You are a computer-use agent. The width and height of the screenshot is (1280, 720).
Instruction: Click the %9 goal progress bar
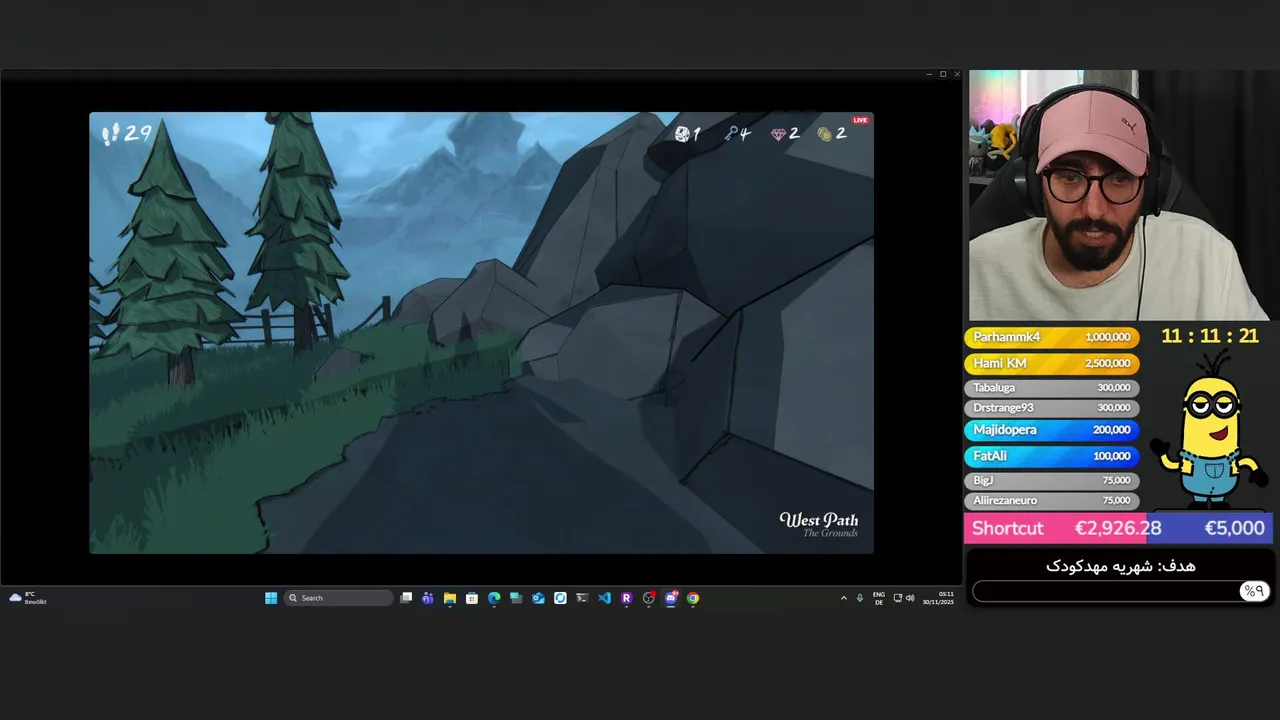(x=1120, y=591)
